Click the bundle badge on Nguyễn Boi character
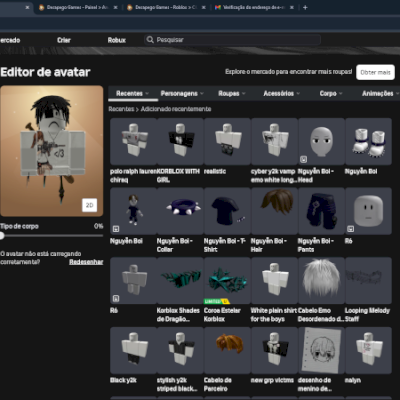This screenshot has width=400, height=400. click(116, 229)
